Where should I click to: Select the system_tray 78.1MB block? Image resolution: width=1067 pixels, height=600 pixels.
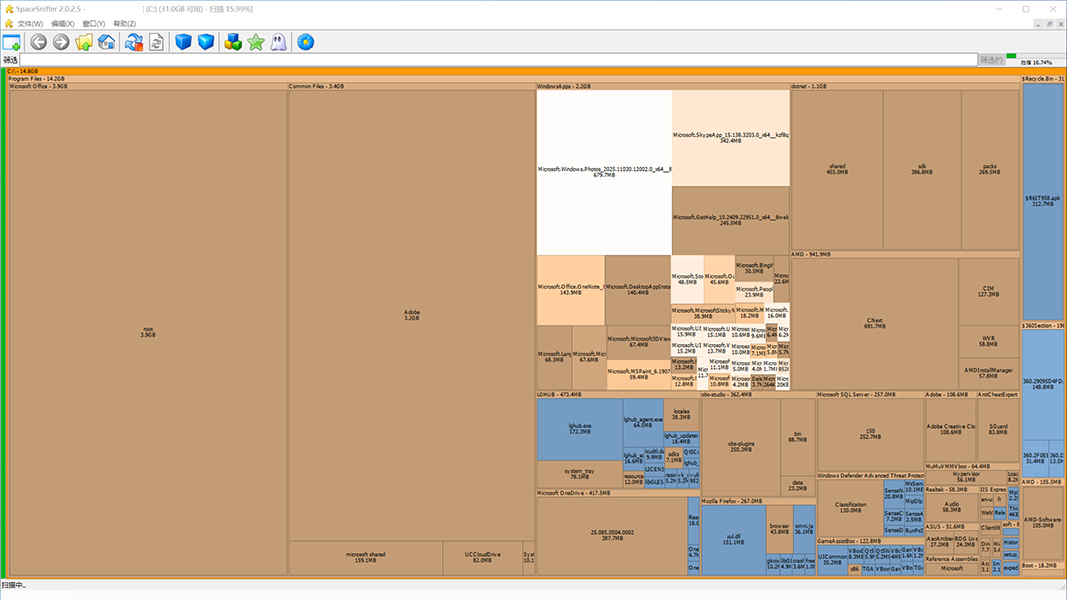(x=580, y=473)
